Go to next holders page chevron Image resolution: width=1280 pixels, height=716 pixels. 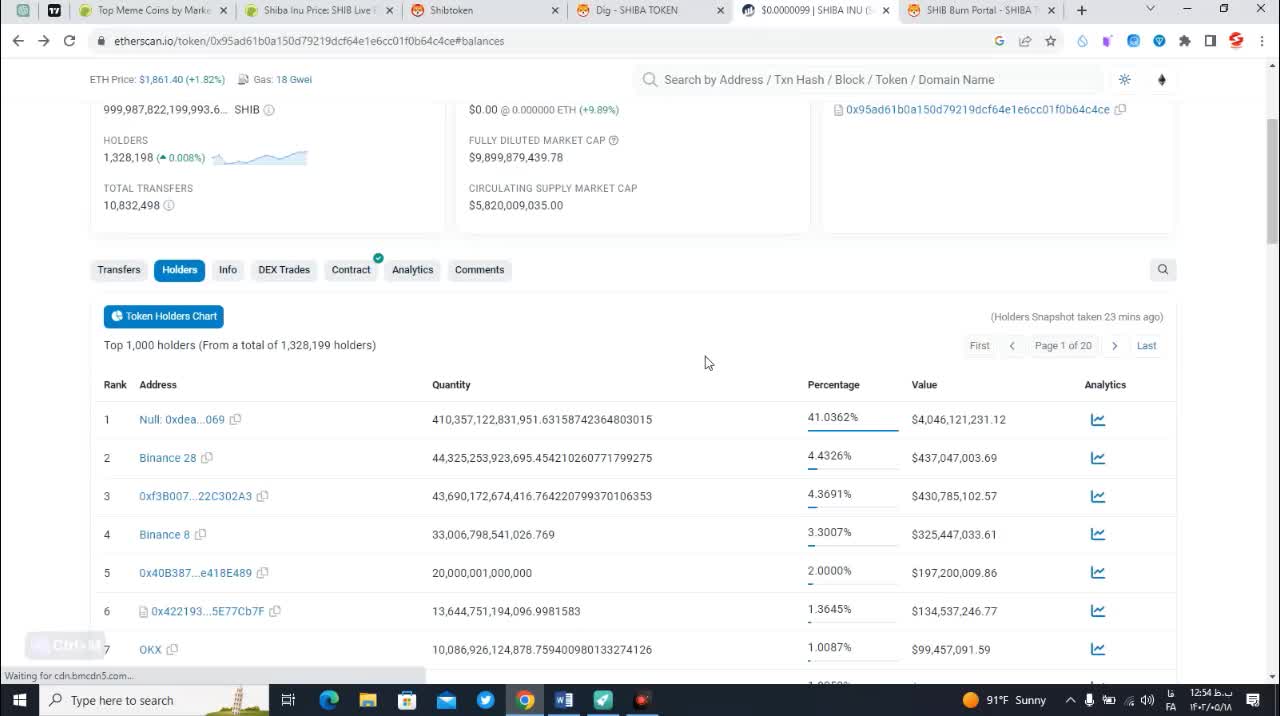click(1114, 346)
